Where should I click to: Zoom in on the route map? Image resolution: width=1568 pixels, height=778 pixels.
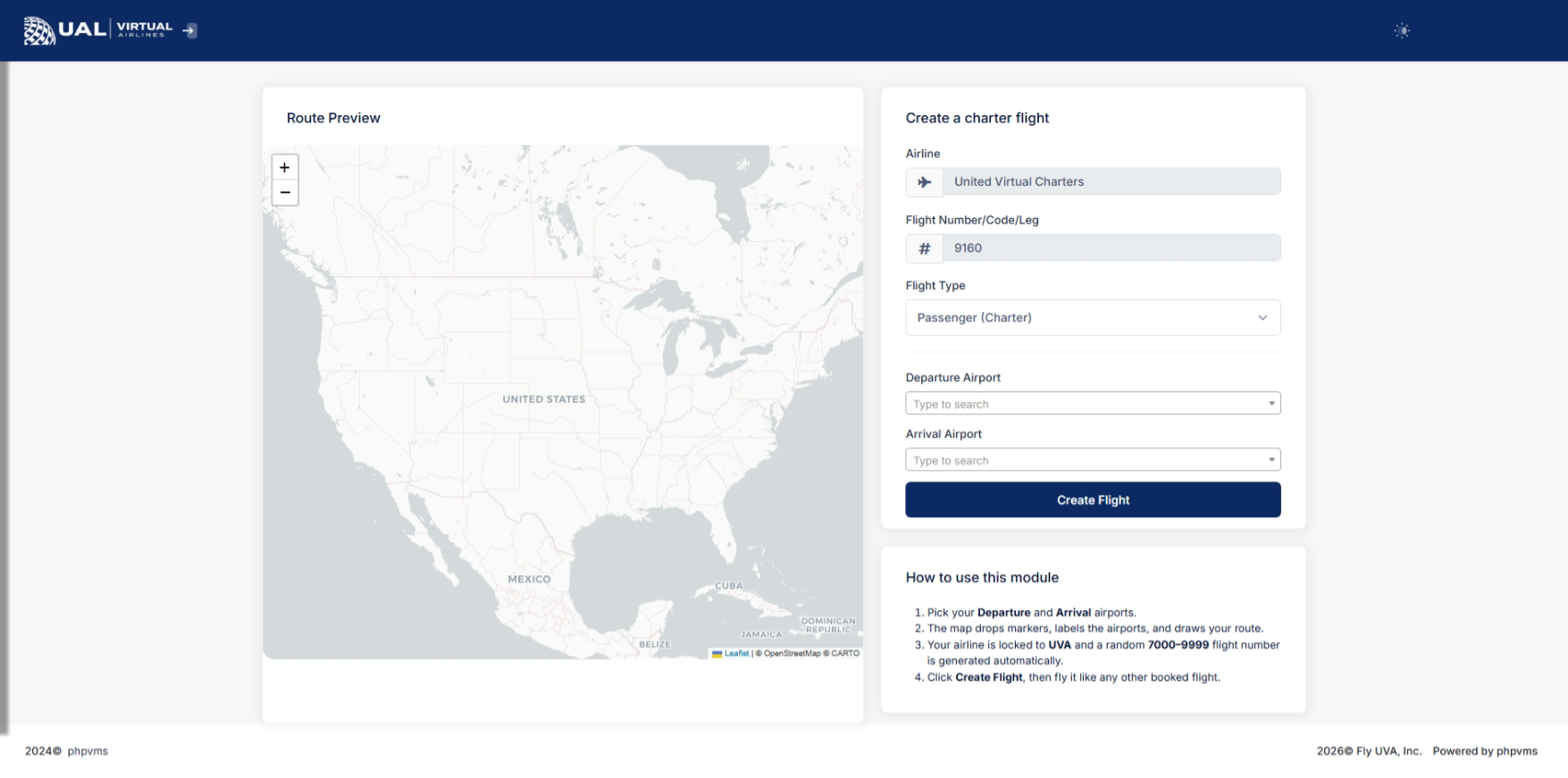285,167
